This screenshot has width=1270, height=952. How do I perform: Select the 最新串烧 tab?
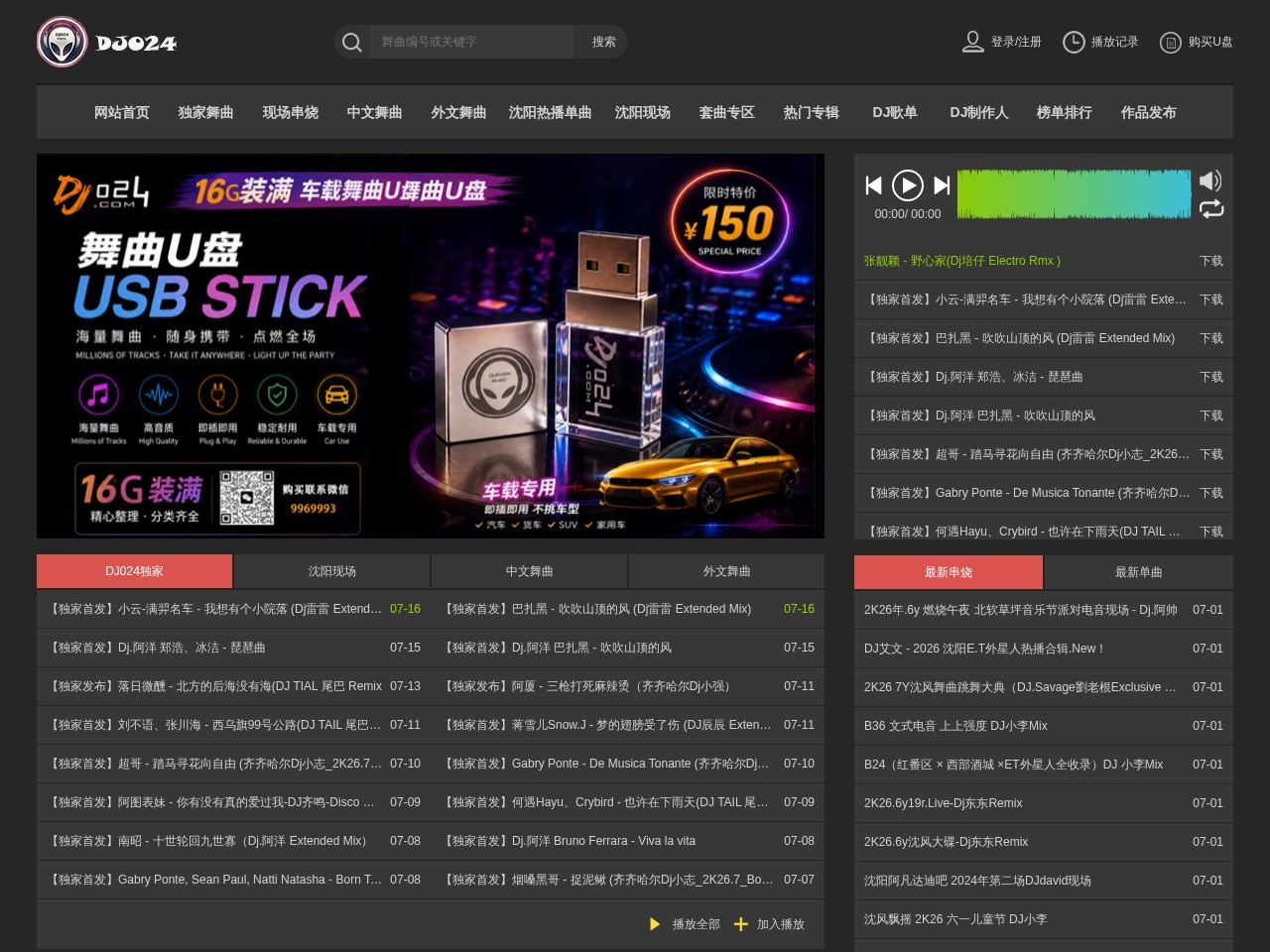click(949, 572)
